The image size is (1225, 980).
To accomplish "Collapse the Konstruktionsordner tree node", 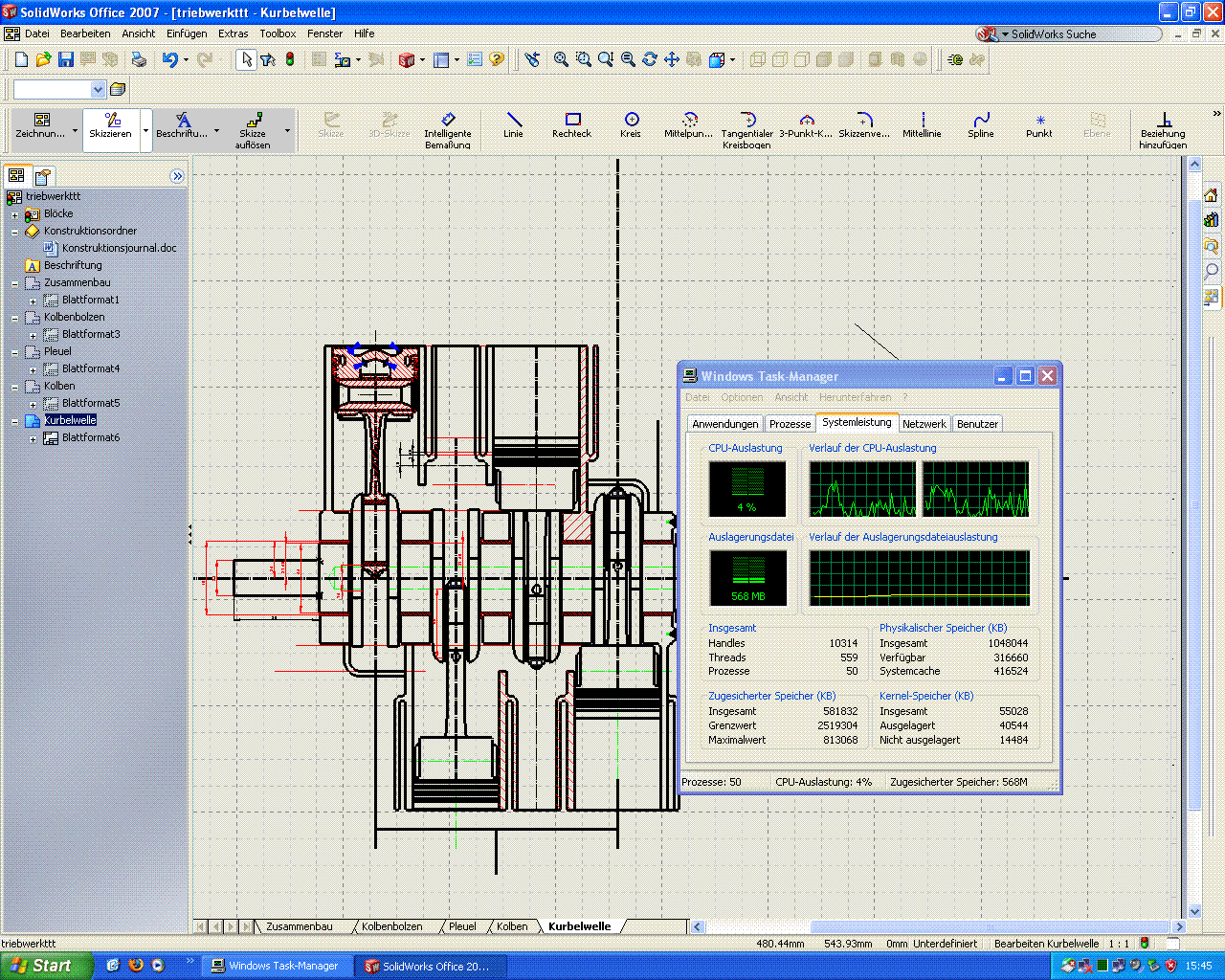I will point(14,232).
